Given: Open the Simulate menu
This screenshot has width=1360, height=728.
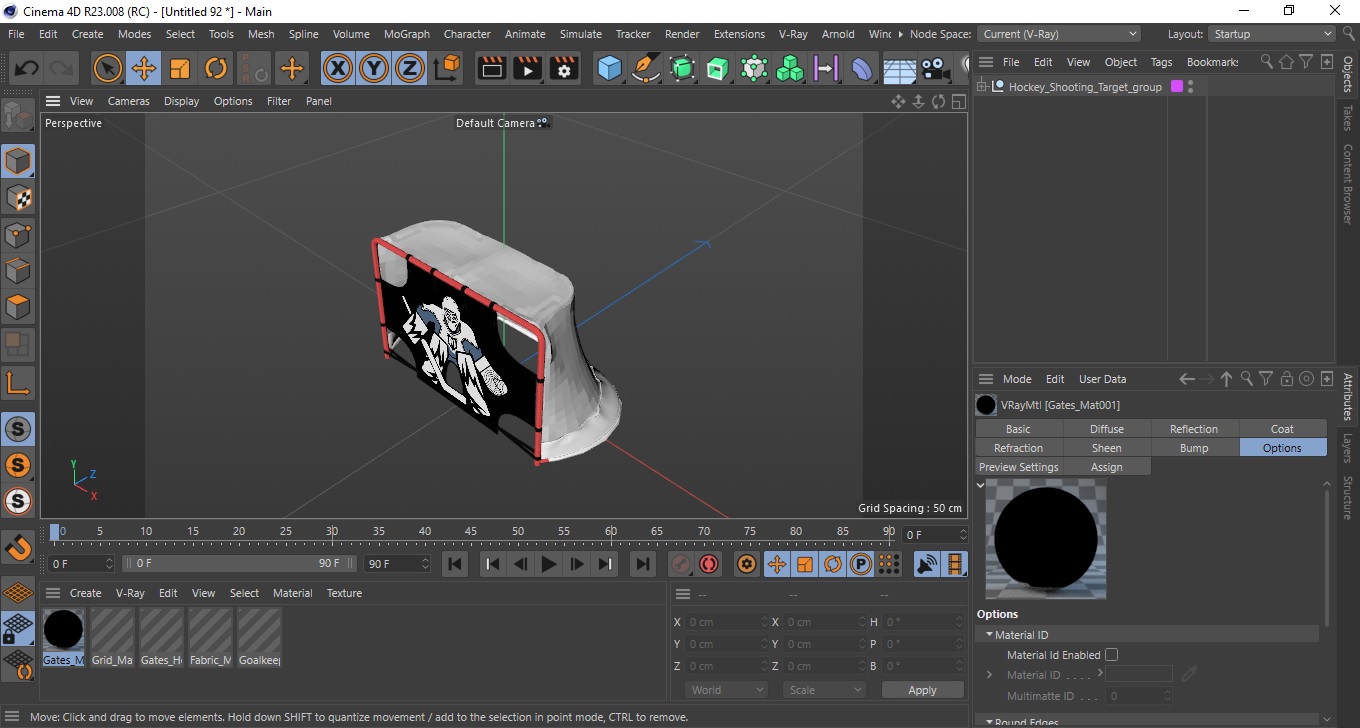Looking at the screenshot, I should [580, 34].
